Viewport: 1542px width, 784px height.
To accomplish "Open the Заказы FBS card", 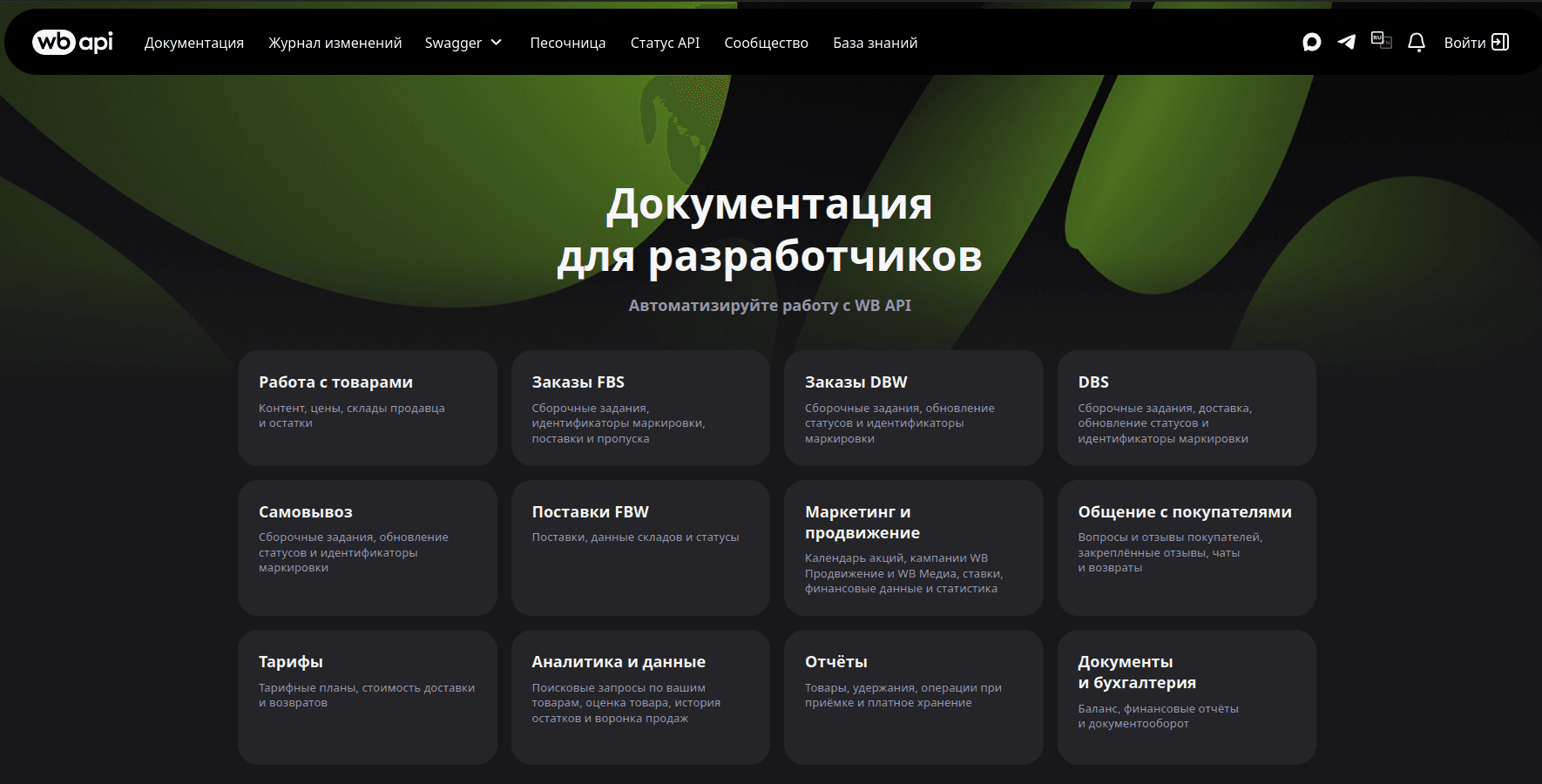I will click(640, 408).
